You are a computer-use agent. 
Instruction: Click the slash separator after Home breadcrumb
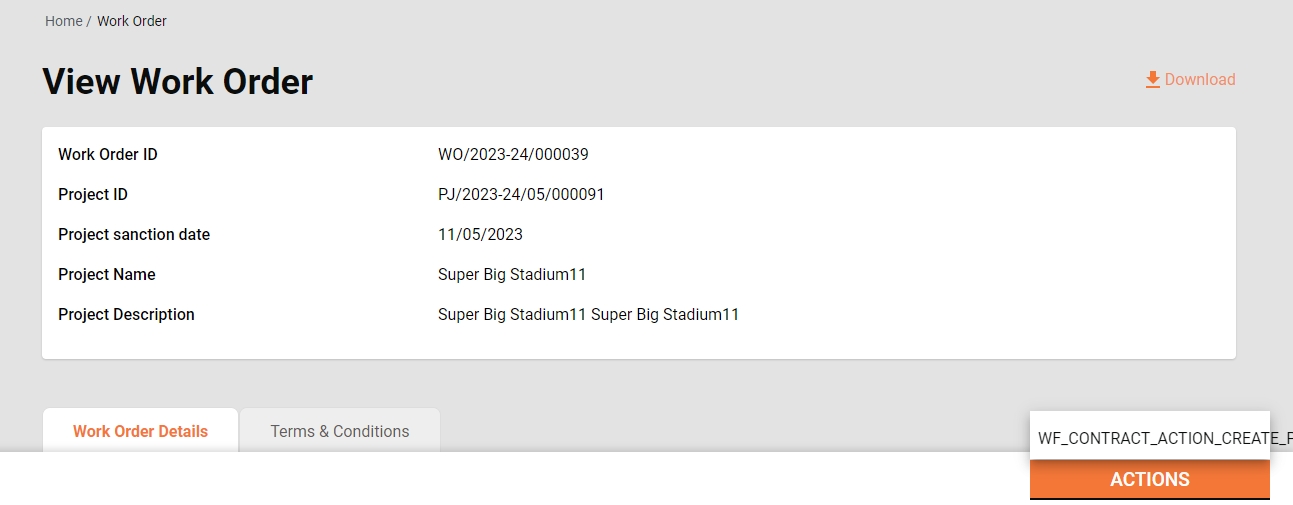[x=89, y=21]
